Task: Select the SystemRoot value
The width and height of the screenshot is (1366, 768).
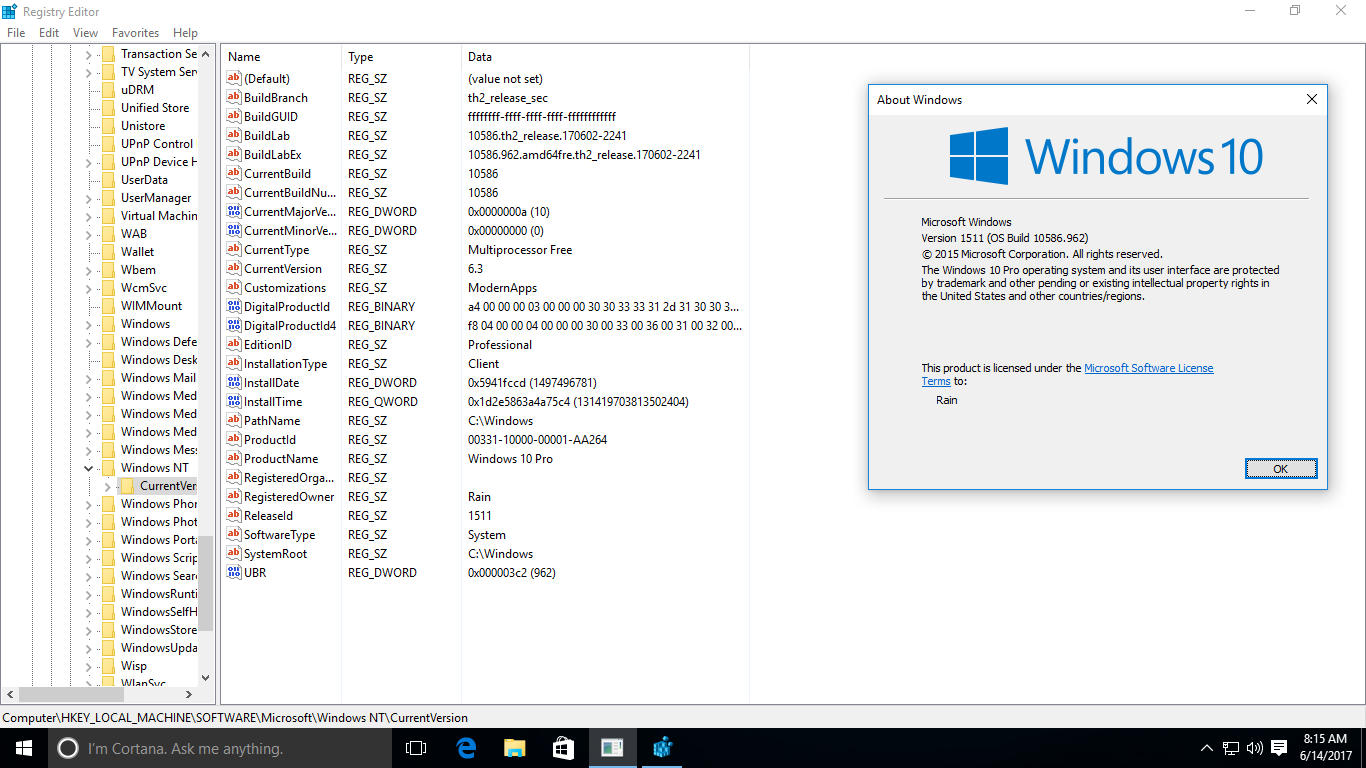Action: coord(276,554)
